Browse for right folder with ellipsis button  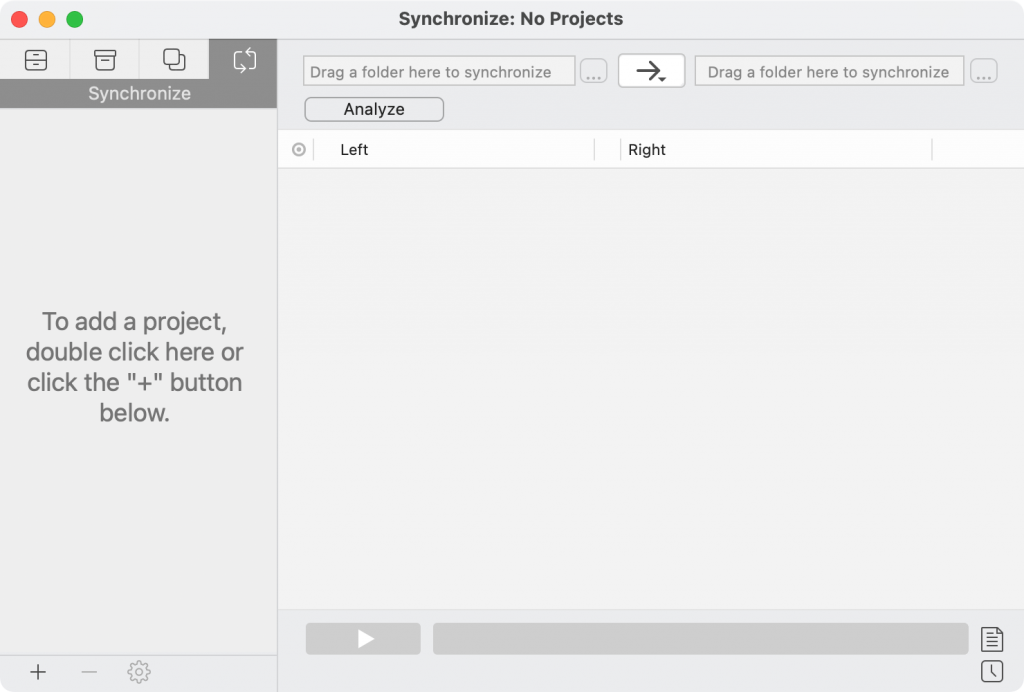984,72
